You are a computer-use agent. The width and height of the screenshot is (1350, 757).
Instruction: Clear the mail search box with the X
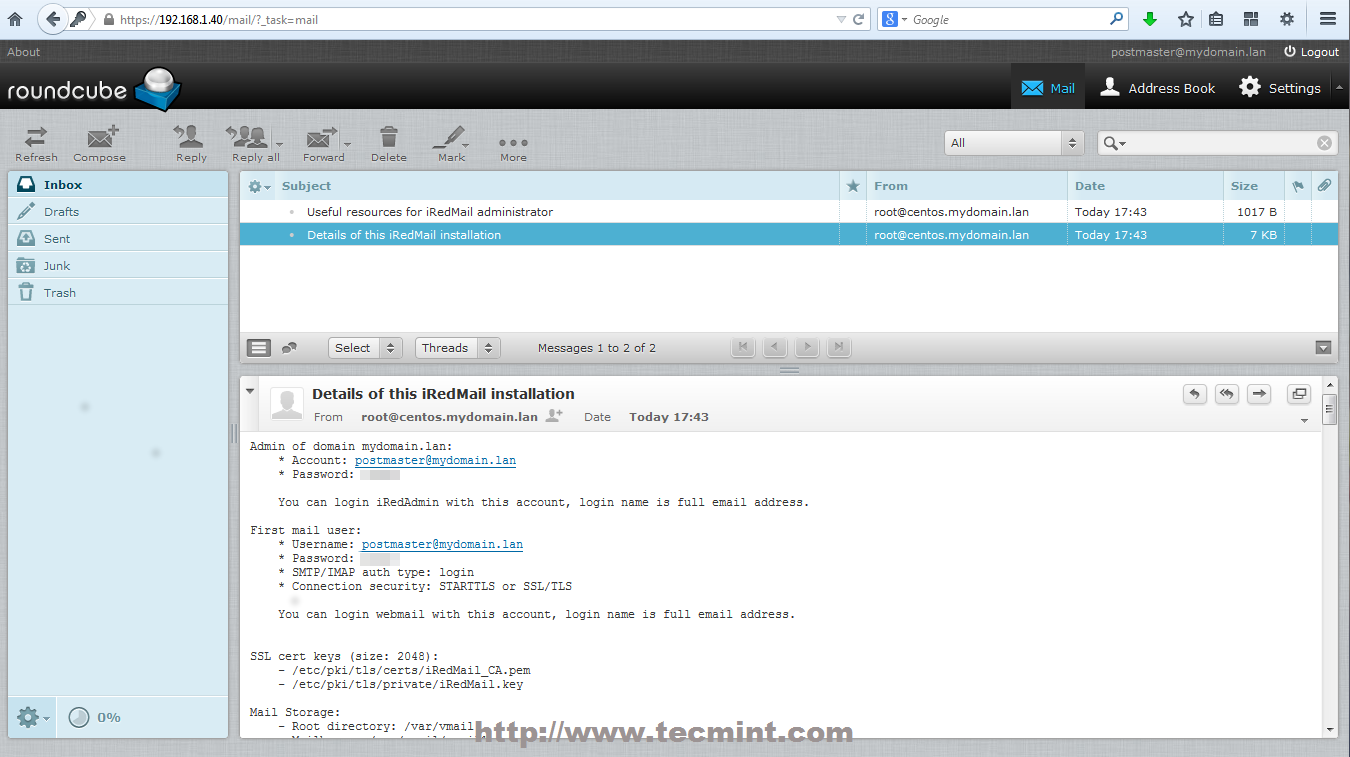(x=1324, y=143)
